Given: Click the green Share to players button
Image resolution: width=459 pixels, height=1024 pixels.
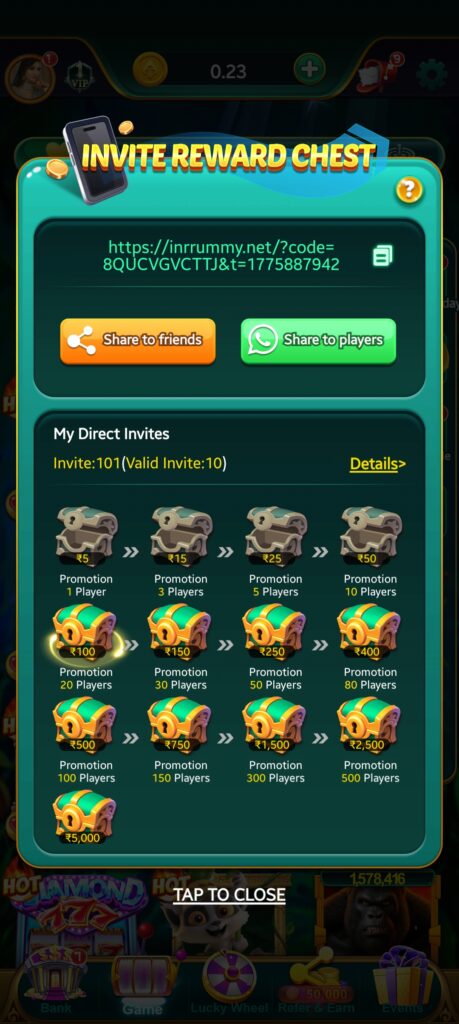Looking at the screenshot, I should pos(319,341).
